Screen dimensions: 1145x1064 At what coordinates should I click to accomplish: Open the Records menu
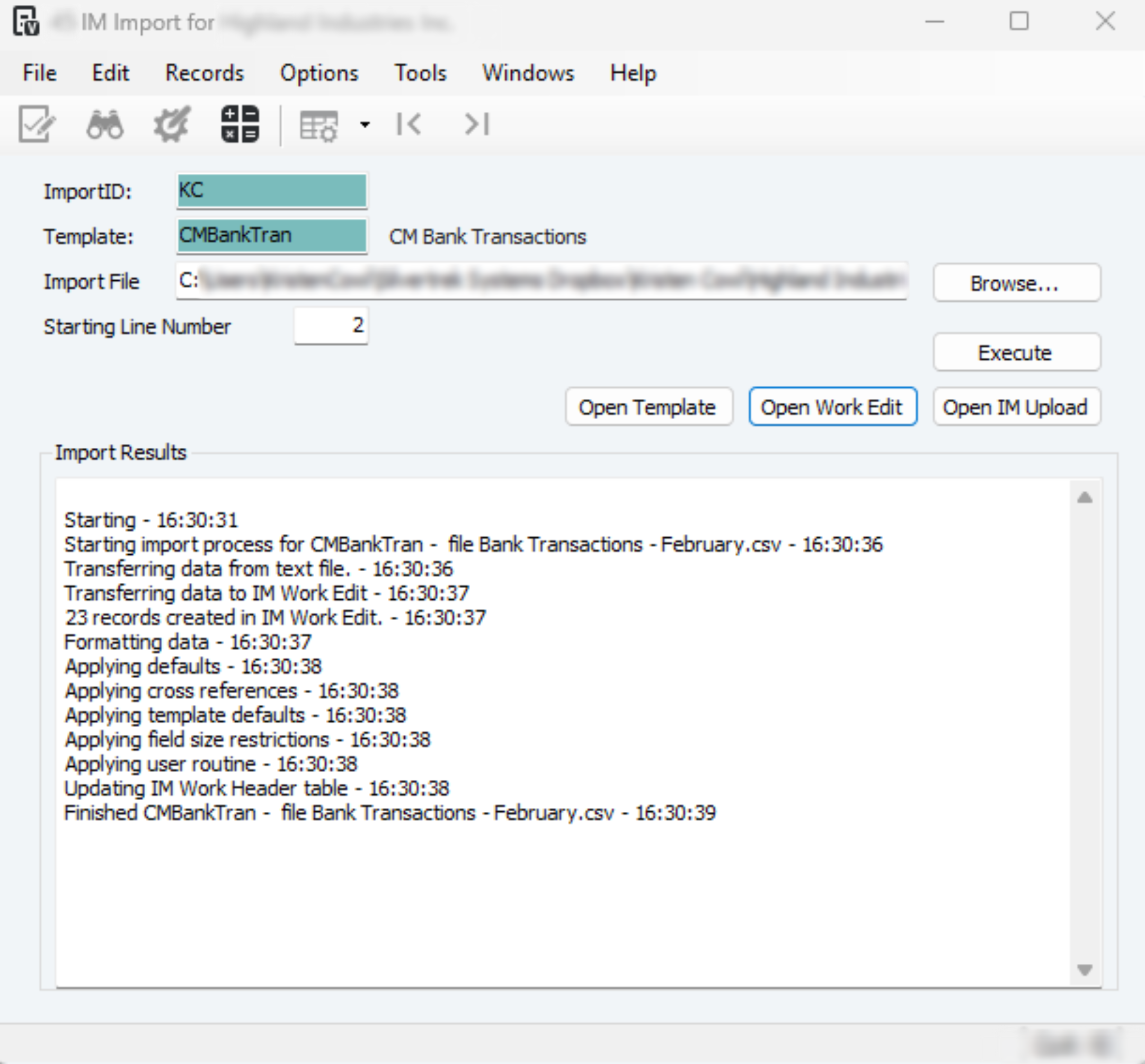[x=205, y=73]
